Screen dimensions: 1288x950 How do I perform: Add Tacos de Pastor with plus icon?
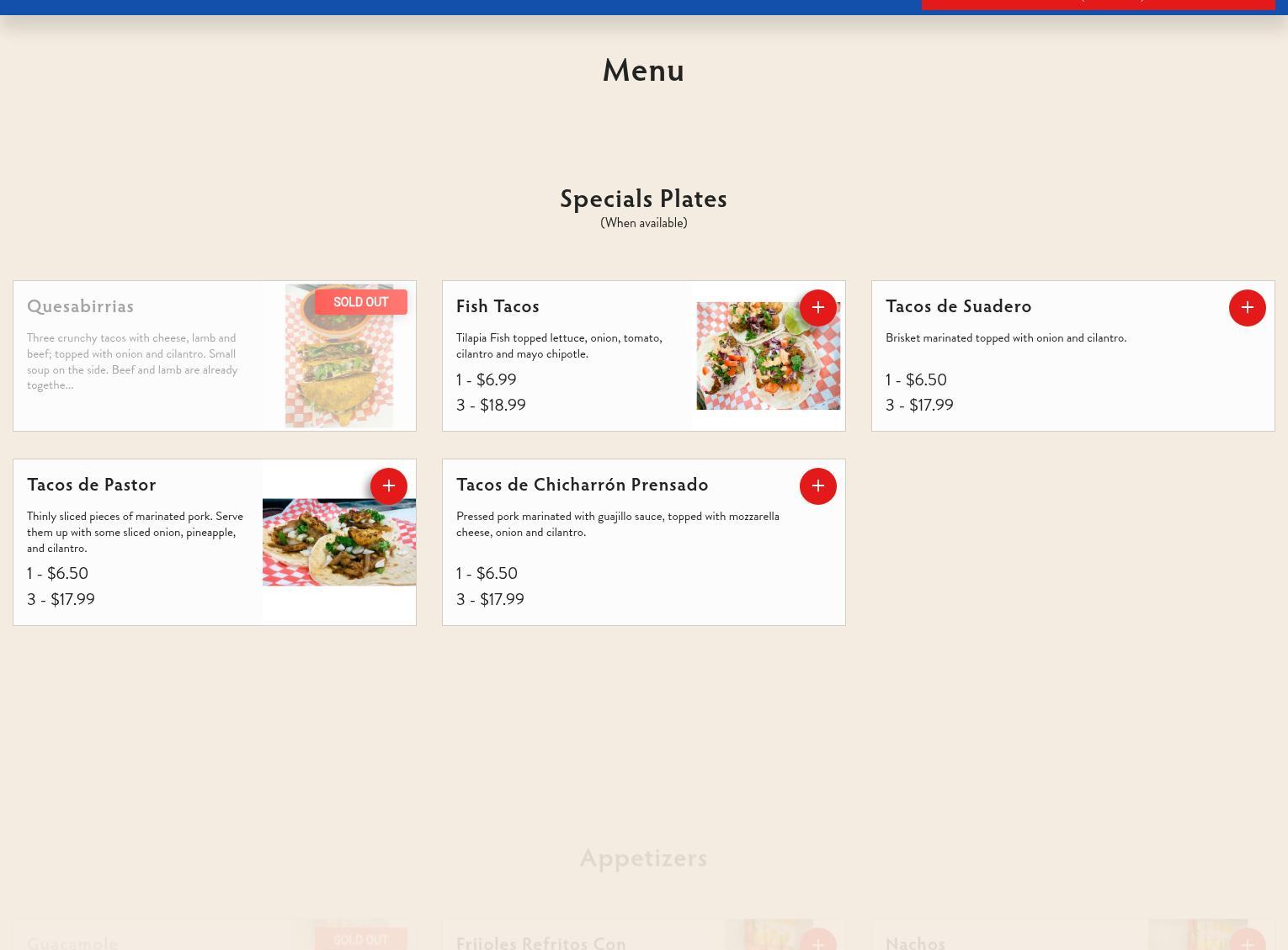[x=388, y=486]
